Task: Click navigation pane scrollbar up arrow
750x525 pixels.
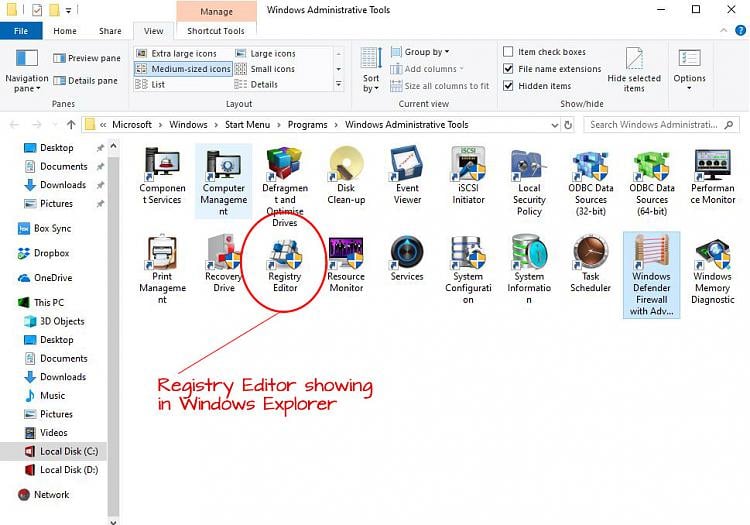Action: click(x=113, y=146)
